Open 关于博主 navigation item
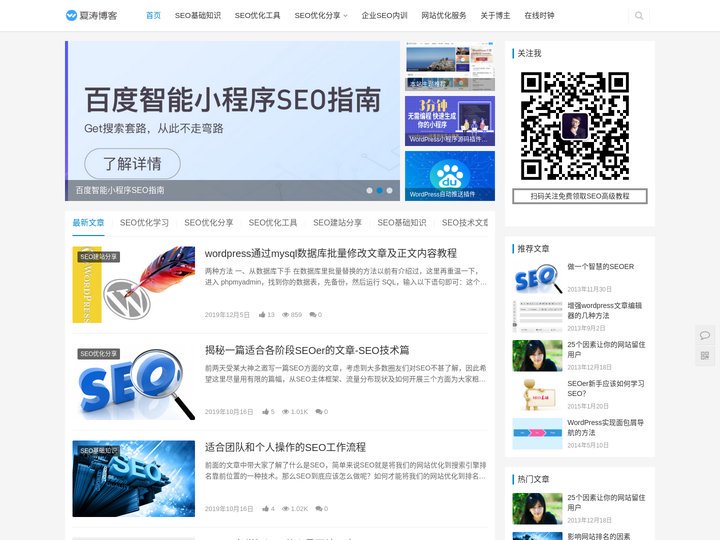720x540 pixels. 495,16
